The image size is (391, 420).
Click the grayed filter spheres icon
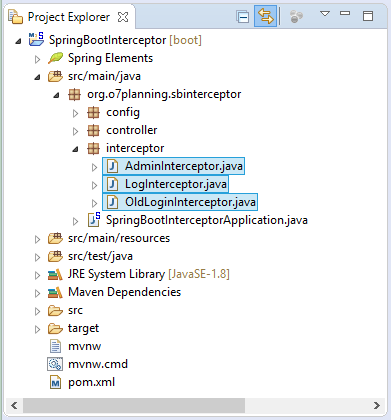[296, 16]
